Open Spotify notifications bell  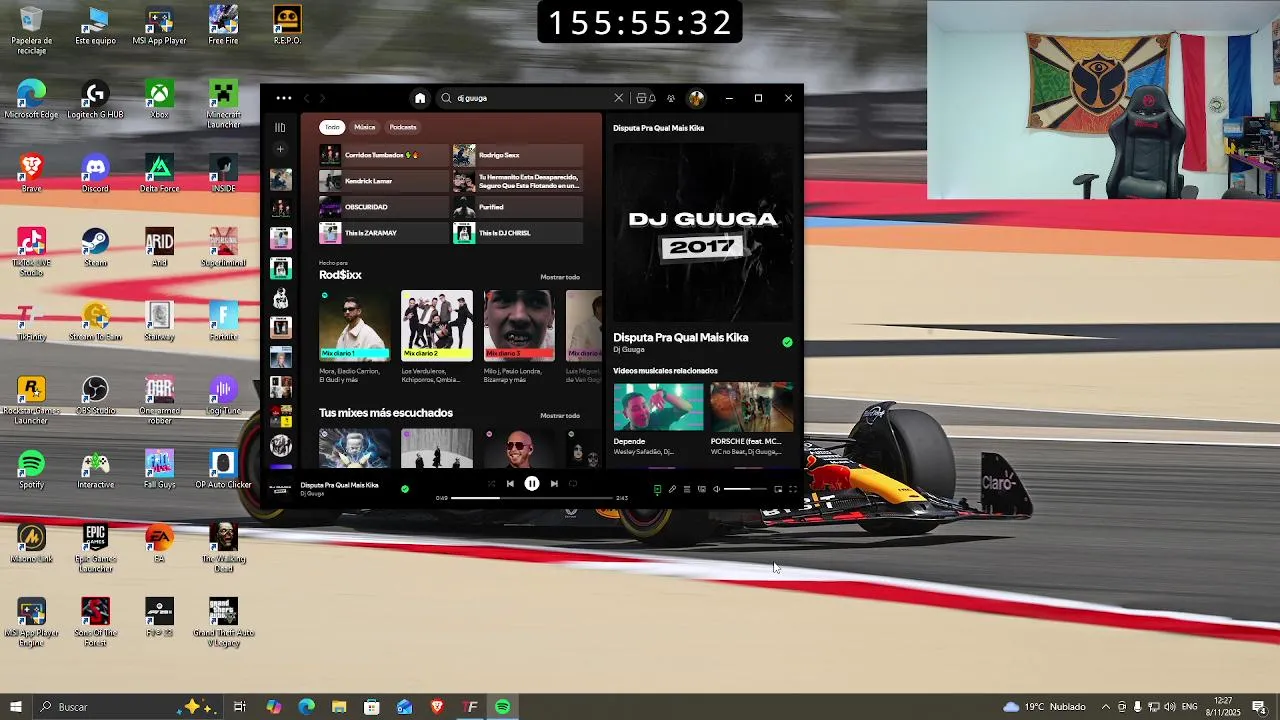[652, 98]
